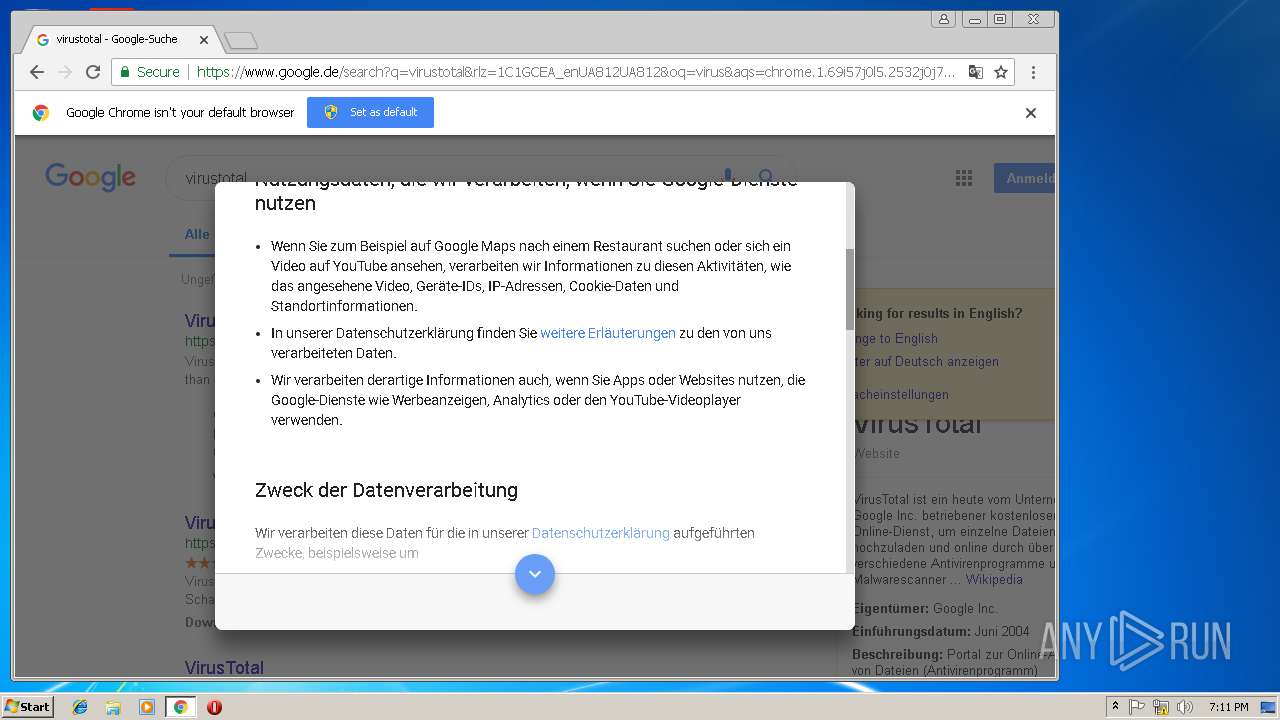1280x720 pixels.
Task: Open Chrome's three-dot menu
Action: click(x=1033, y=72)
